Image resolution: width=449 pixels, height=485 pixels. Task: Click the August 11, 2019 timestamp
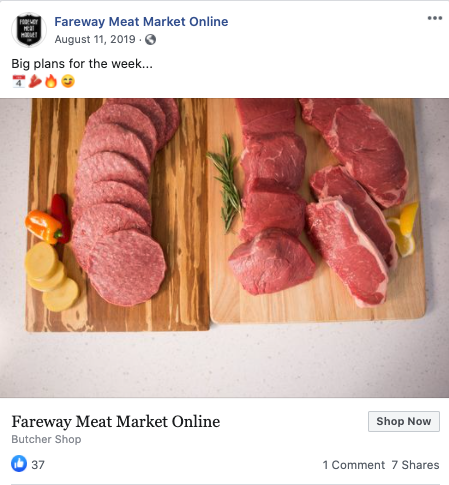pyautogui.click(x=95, y=39)
